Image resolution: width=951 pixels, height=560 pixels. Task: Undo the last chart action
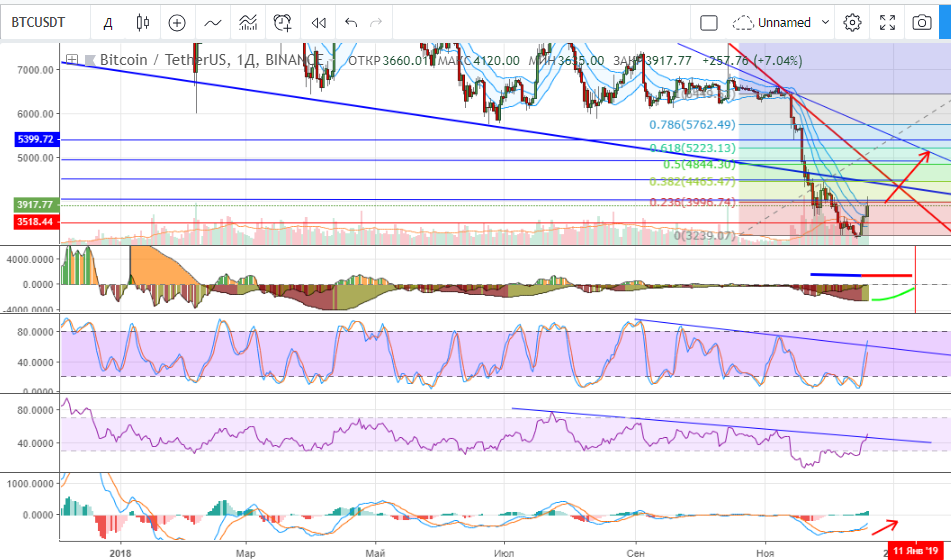(350, 22)
